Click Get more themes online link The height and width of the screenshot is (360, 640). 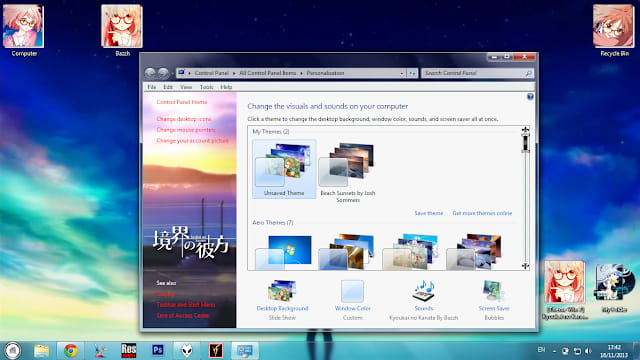point(482,213)
